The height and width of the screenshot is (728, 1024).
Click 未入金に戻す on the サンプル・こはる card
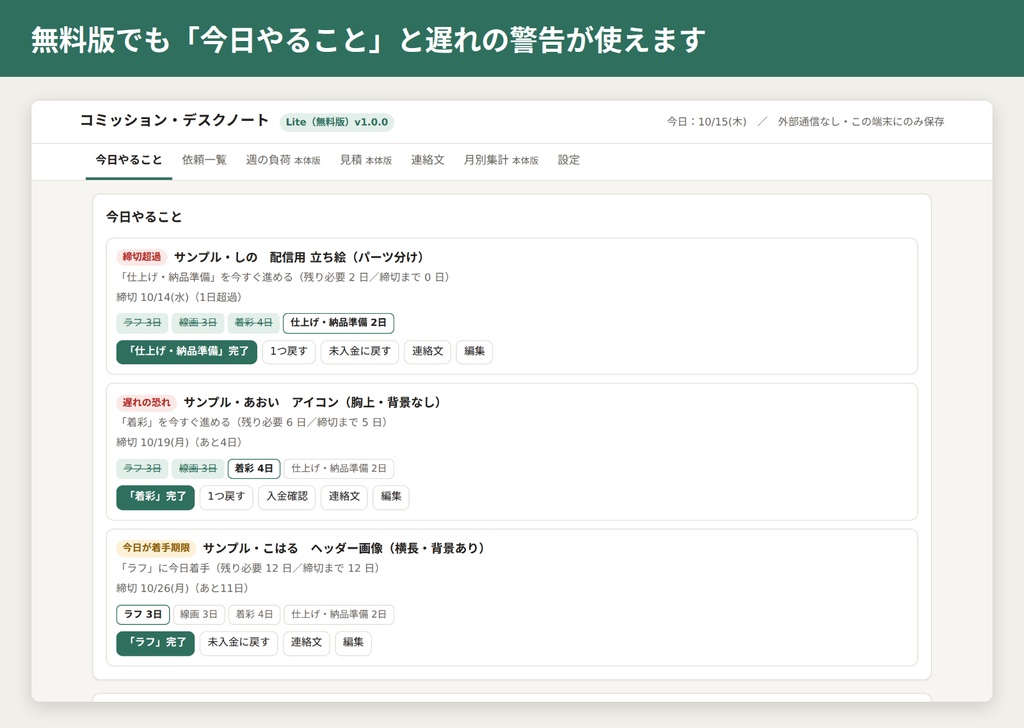point(238,643)
